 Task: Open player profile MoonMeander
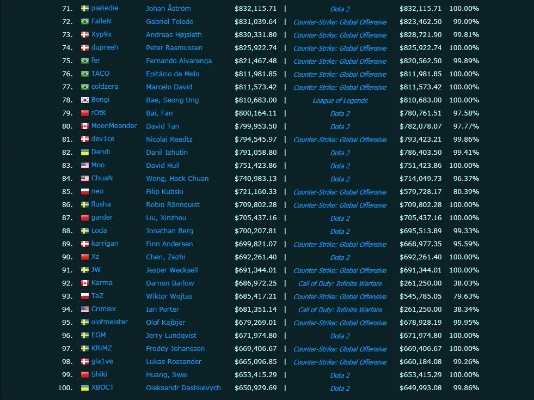pyautogui.click(x=114, y=126)
